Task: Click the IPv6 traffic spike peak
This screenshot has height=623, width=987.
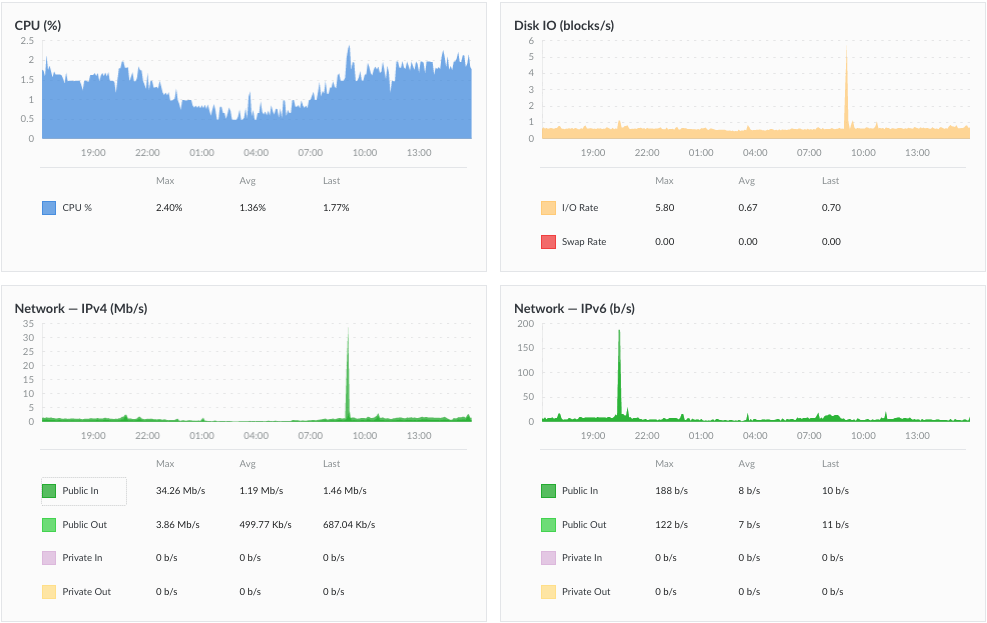Action: click(x=619, y=332)
